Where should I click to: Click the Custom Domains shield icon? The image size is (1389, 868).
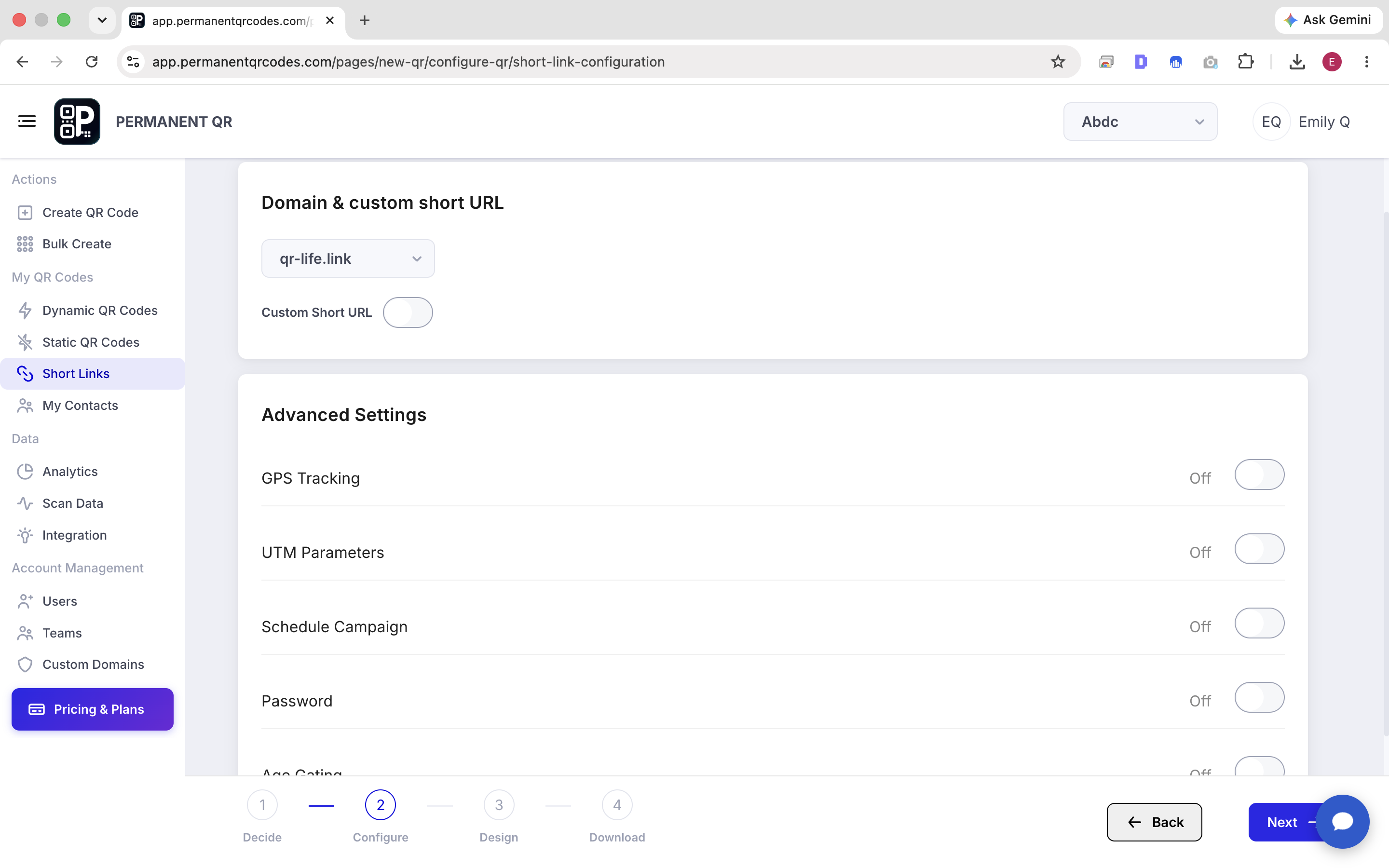(x=25, y=664)
